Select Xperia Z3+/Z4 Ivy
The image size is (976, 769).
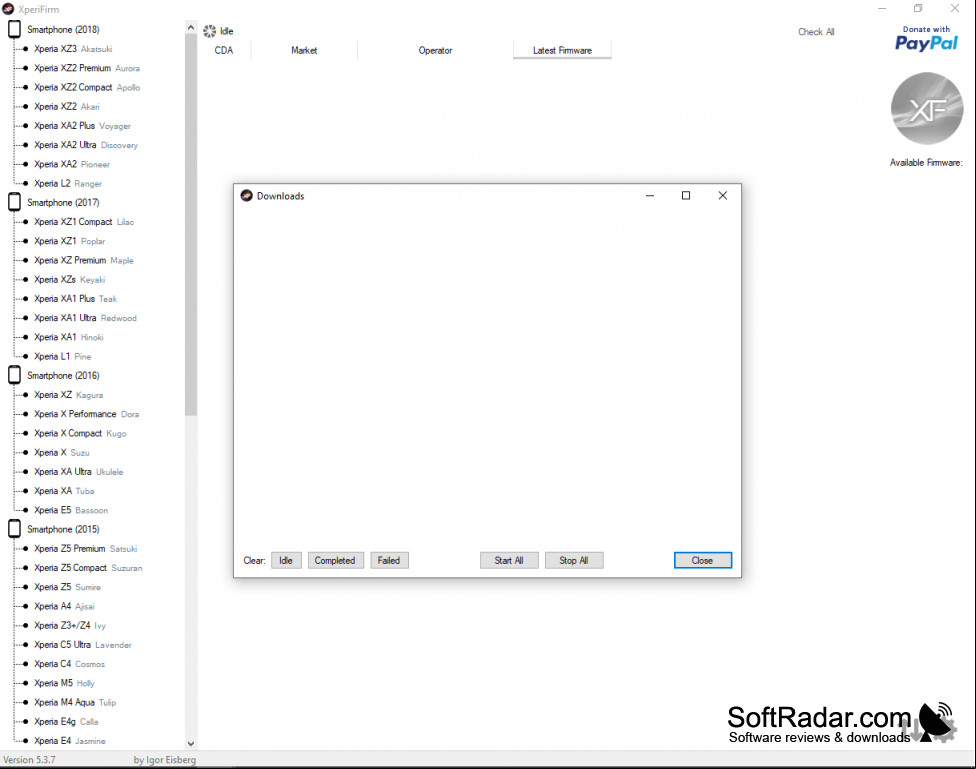tap(70, 626)
